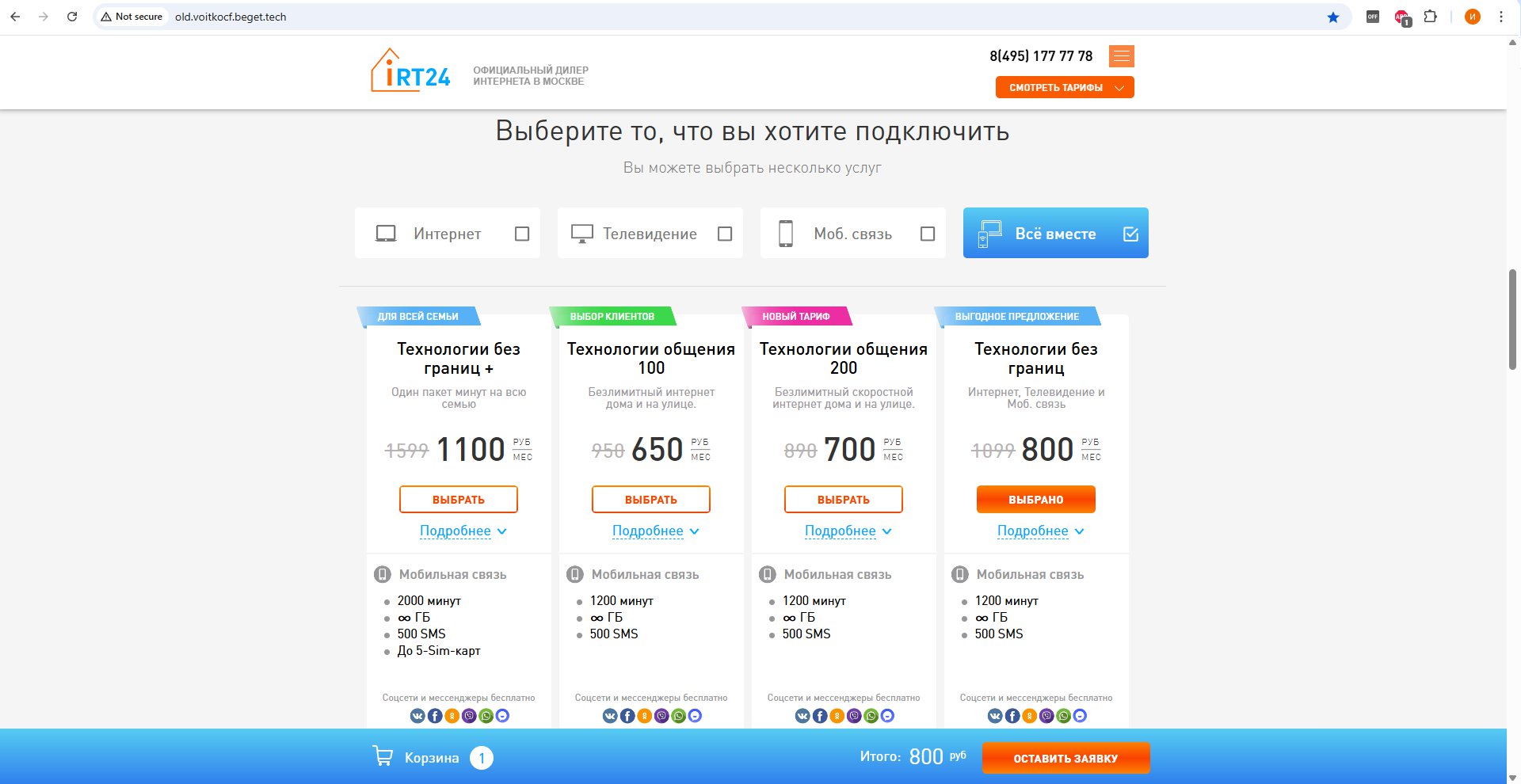The width and height of the screenshot is (1521, 784).
Task: Click the laptop icon on Интернет tile
Action: pos(386,234)
